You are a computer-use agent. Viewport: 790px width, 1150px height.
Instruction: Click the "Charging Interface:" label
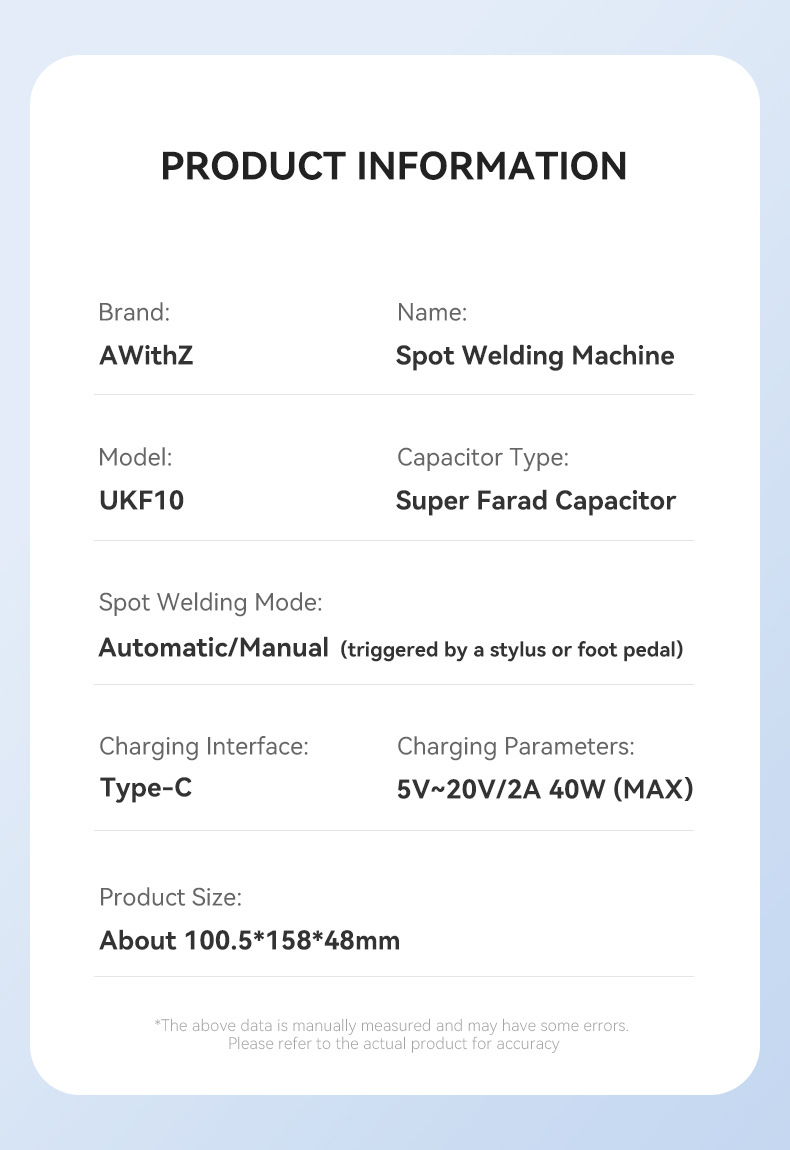(x=203, y=746)
